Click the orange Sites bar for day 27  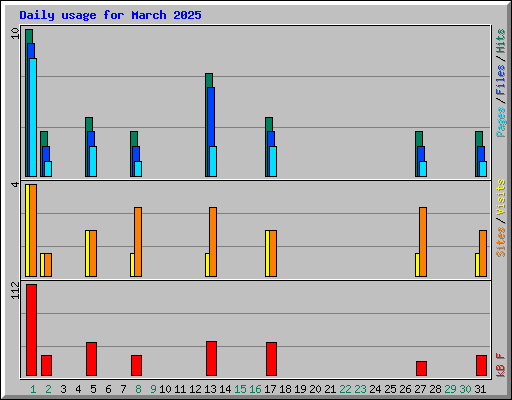423,242
